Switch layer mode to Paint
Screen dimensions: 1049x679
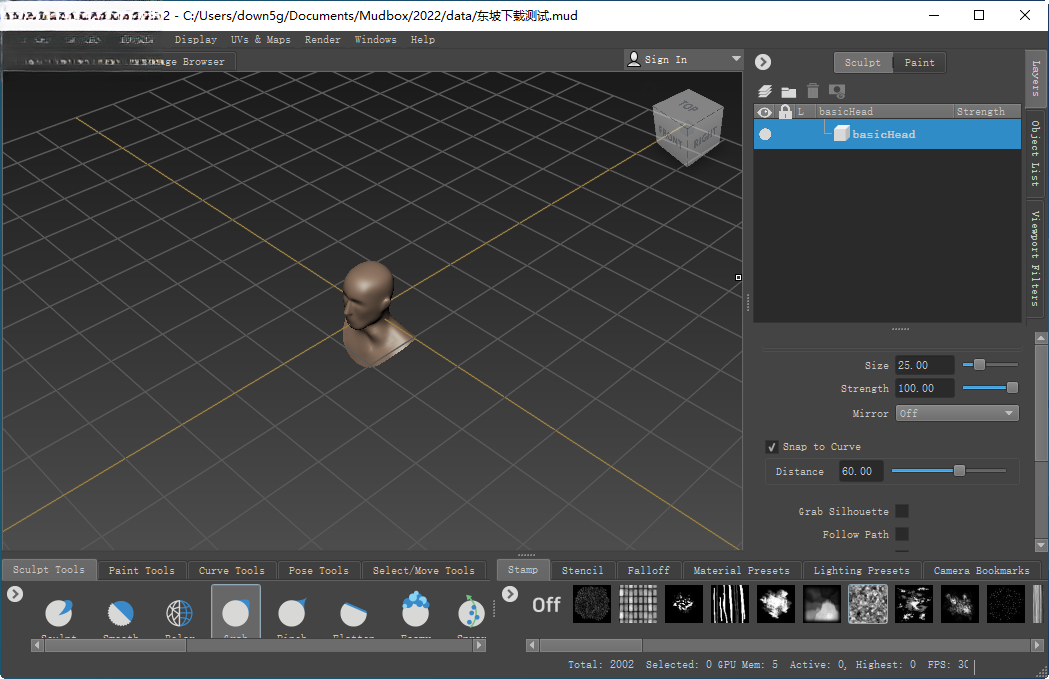[919, 62]
